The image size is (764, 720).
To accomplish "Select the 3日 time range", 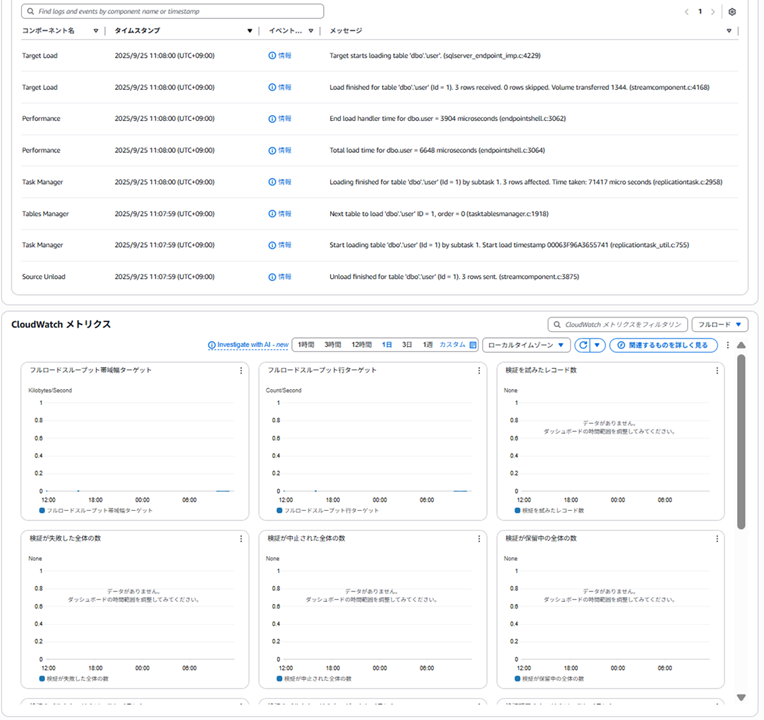I will coord(407,345).
